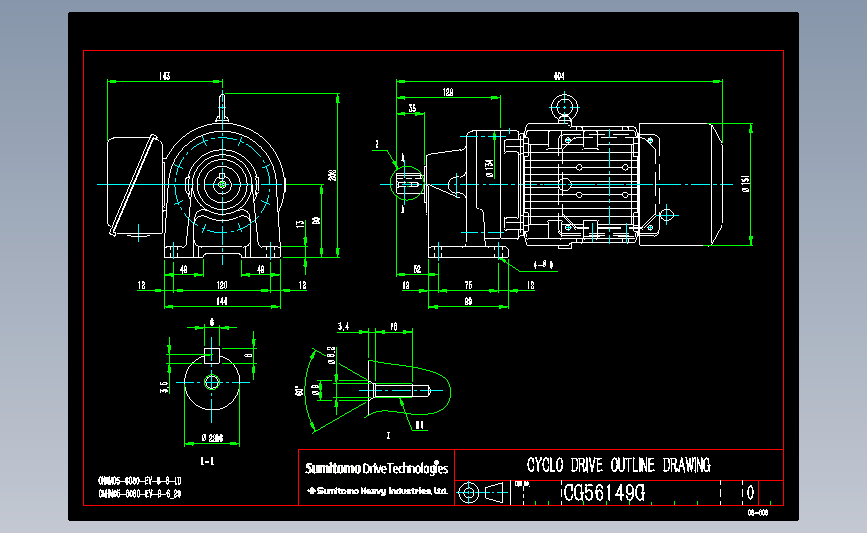Select the L-L section view label
This screenshot has width=867, height=533.
click(x=207, y=461)
